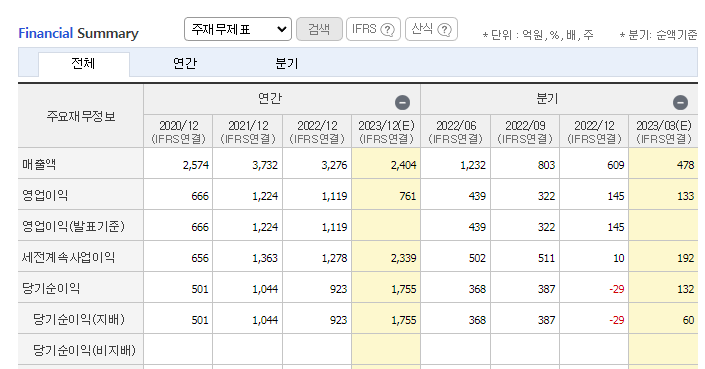Select the 세전계속사업이익 row label
This screenshot has width=705, height=369.
(x=68, y=258)
